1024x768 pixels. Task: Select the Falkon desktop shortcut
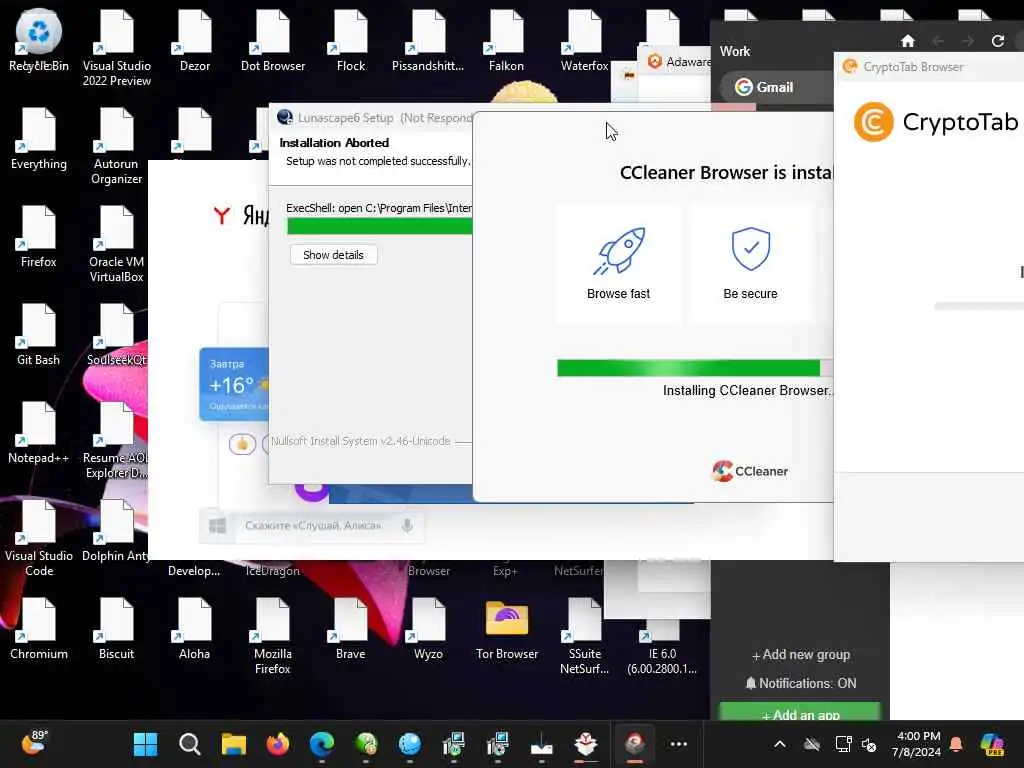point(506,40)
